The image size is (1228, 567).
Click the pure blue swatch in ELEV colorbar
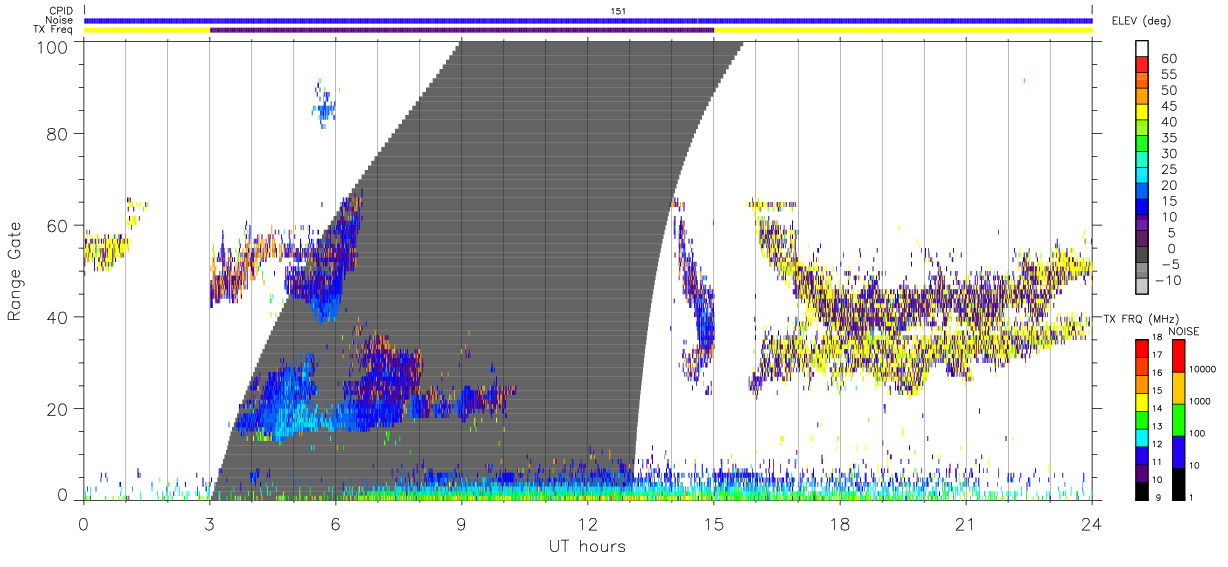[1143, 207]
